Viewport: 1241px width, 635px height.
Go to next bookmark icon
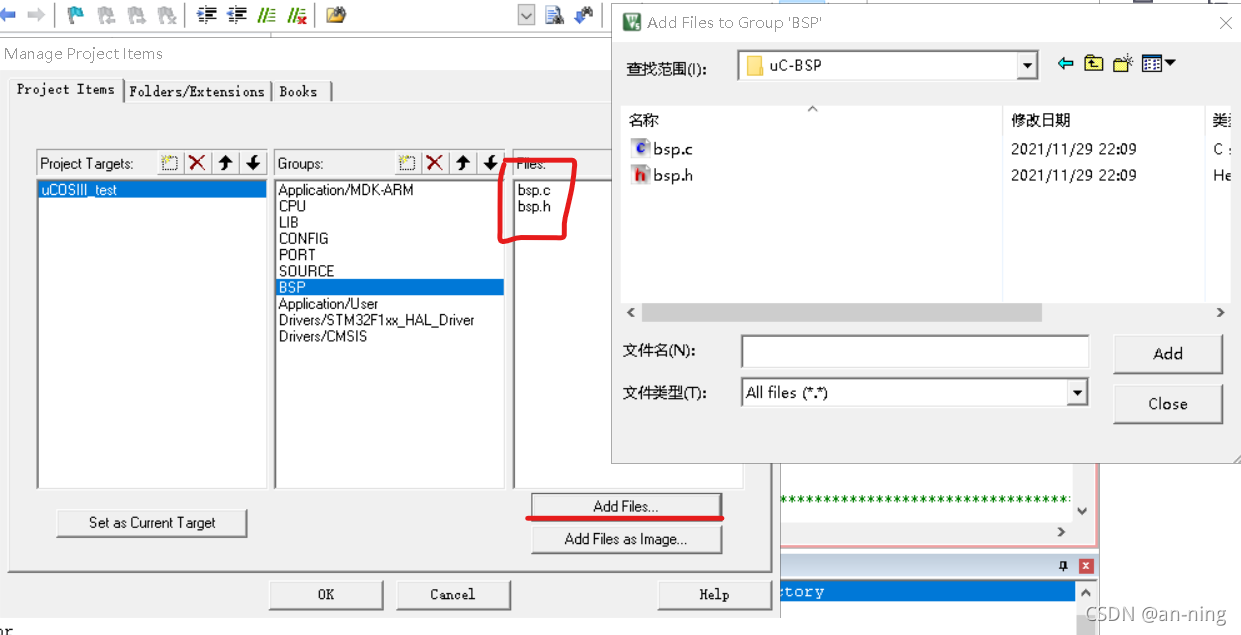tap(136, 15)
